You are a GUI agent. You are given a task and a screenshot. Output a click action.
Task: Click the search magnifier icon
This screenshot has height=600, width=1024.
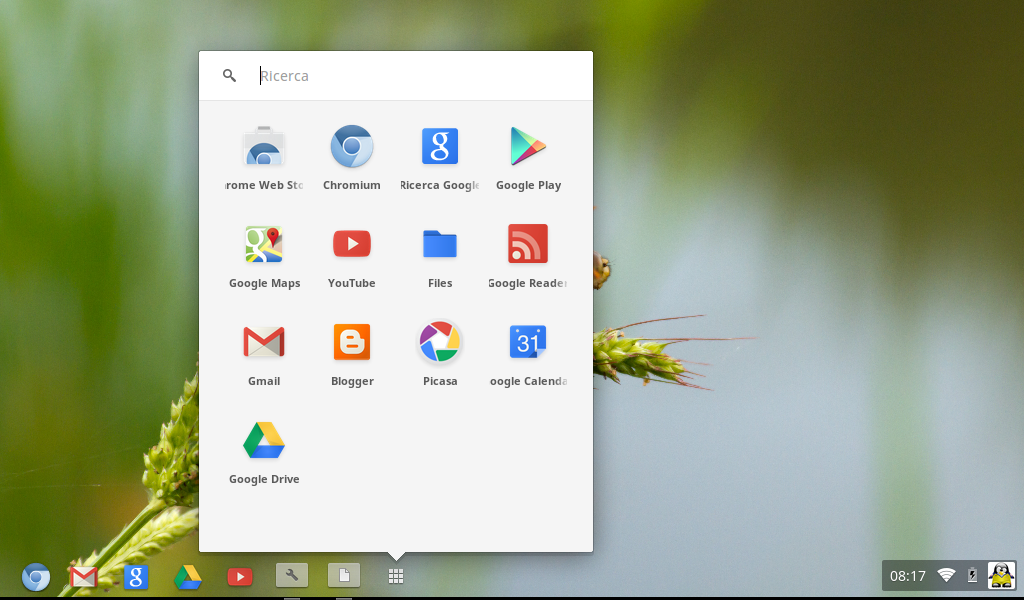tap(229, 75)
